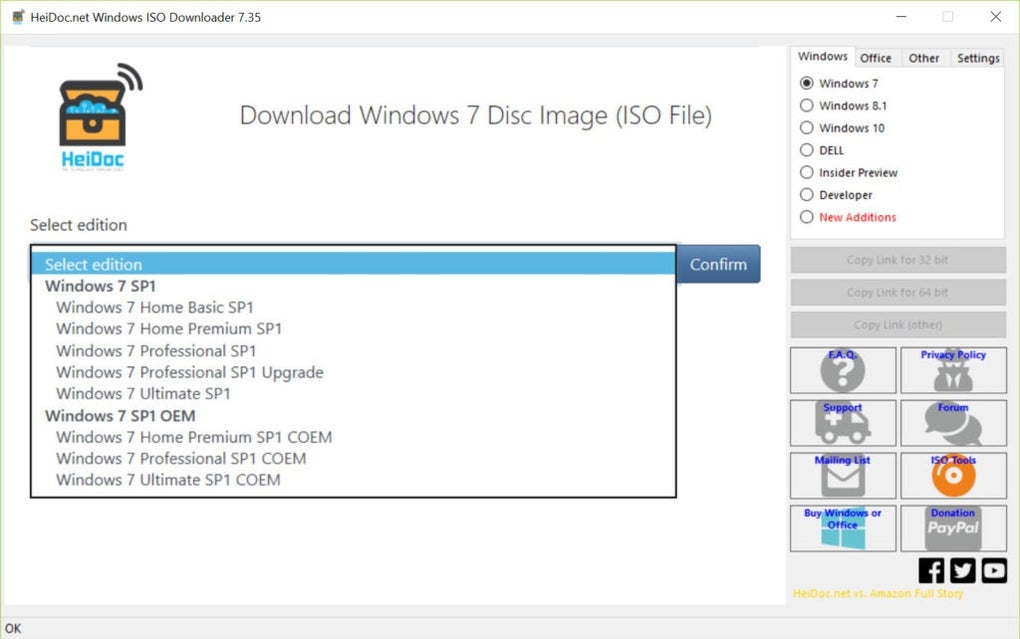Click the PayPal Donation icon
1020x639 pixels.
tap(953, 528)
